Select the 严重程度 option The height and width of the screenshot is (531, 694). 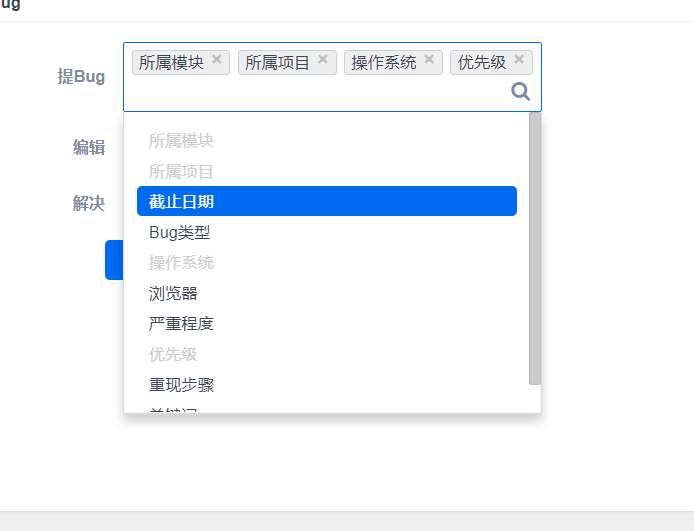(x=181, y=324)
